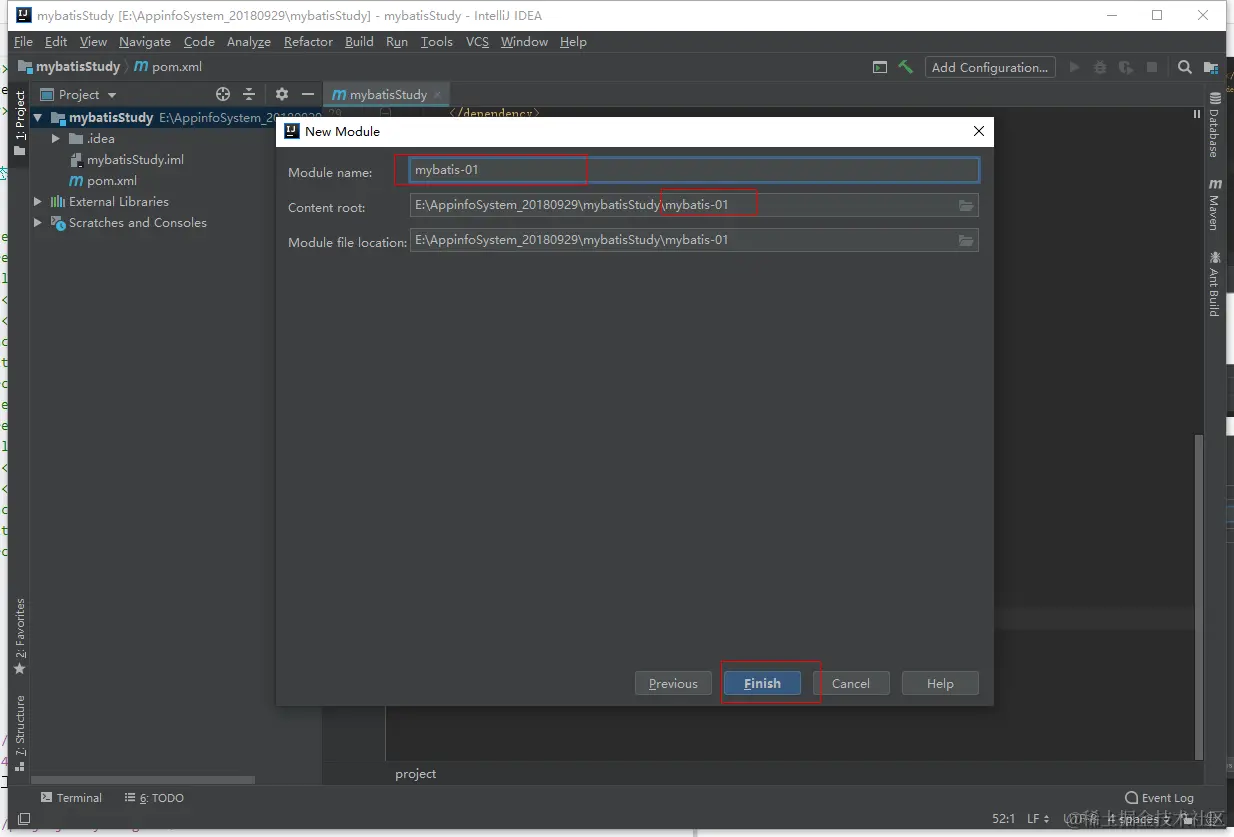Screen dimensions: 1234x837
Task: Click the 52:1 cursor position in the status bar
Action: click(x=1004, y=819)
